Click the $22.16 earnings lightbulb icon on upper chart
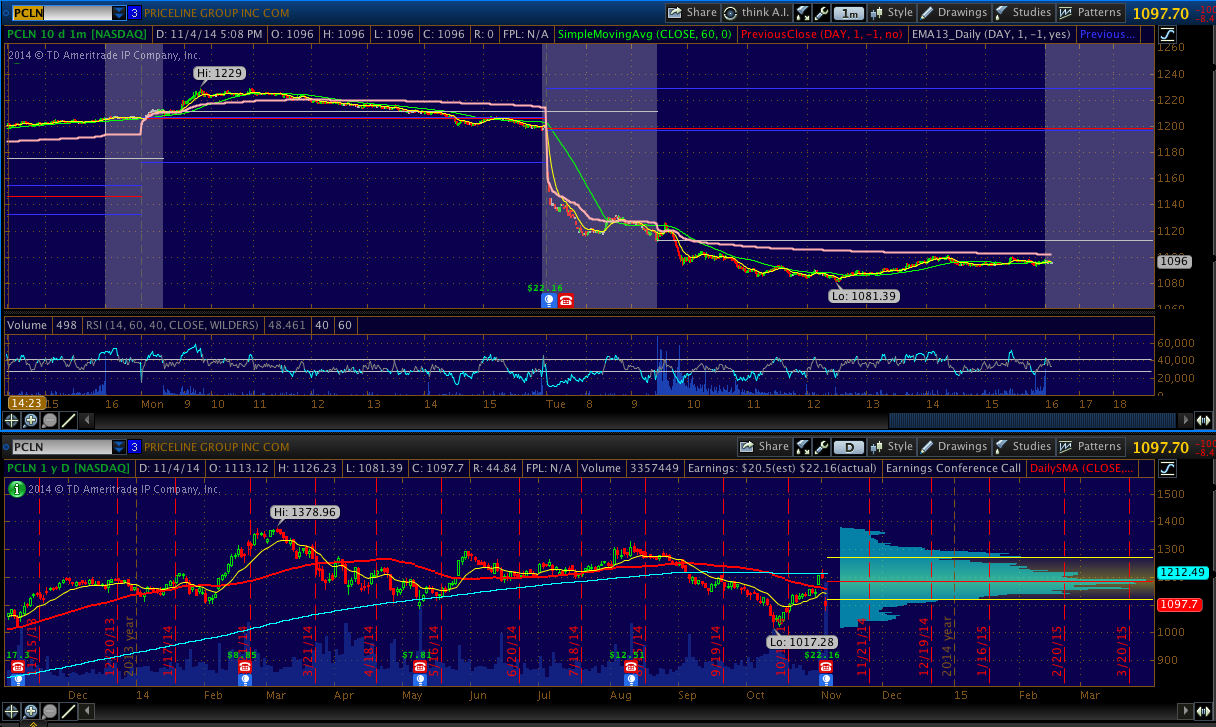The height and width of the screenshot is (727, 1216). 548,300
